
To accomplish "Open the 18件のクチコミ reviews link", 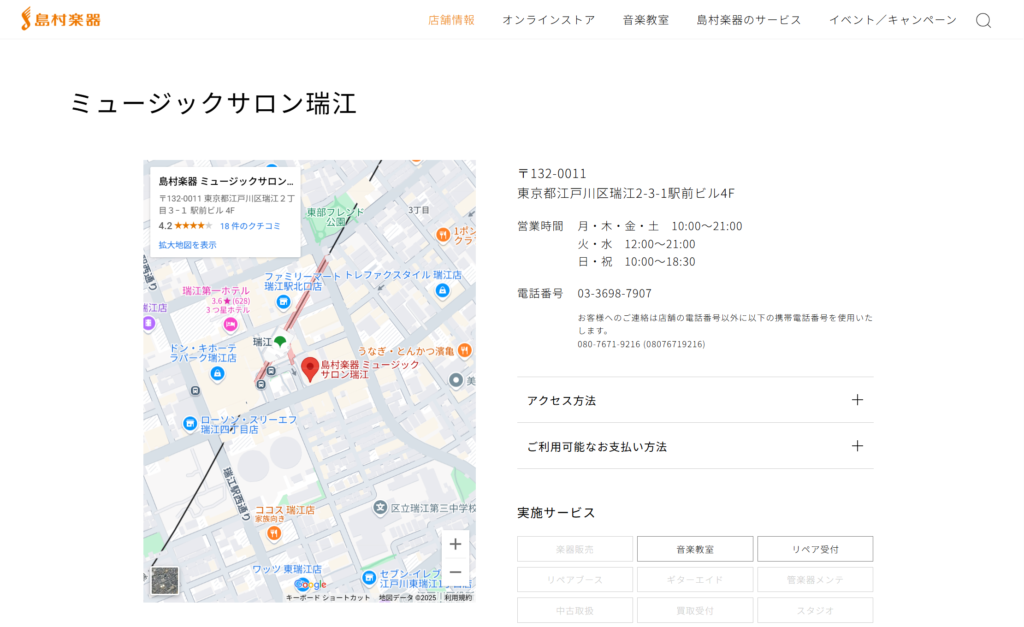I will pos(250,226).
